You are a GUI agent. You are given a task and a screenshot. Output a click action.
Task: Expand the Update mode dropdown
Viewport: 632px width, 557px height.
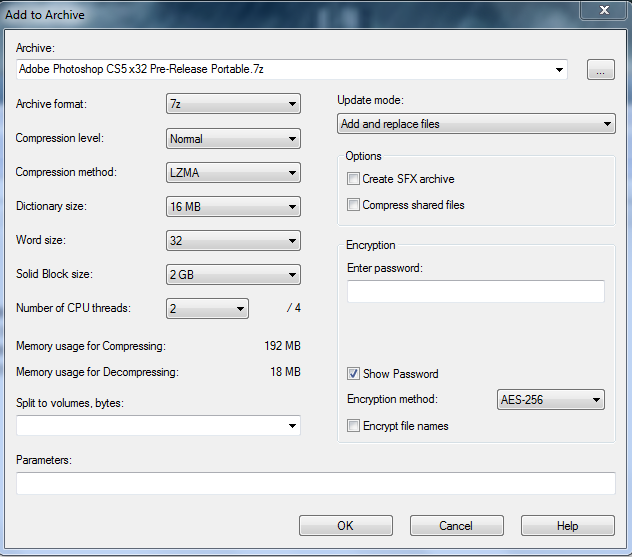476,124
